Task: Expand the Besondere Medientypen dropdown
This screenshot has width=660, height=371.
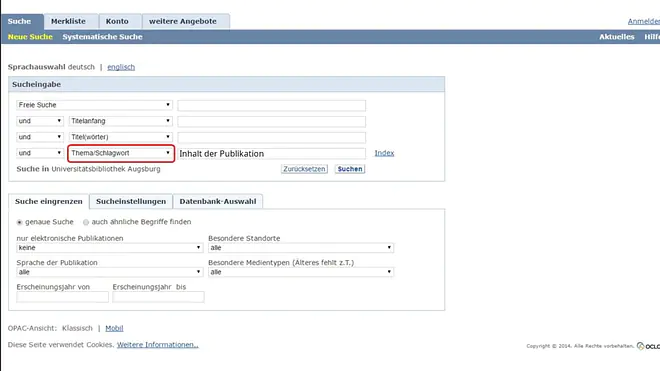Action: (x=301, y=272)
